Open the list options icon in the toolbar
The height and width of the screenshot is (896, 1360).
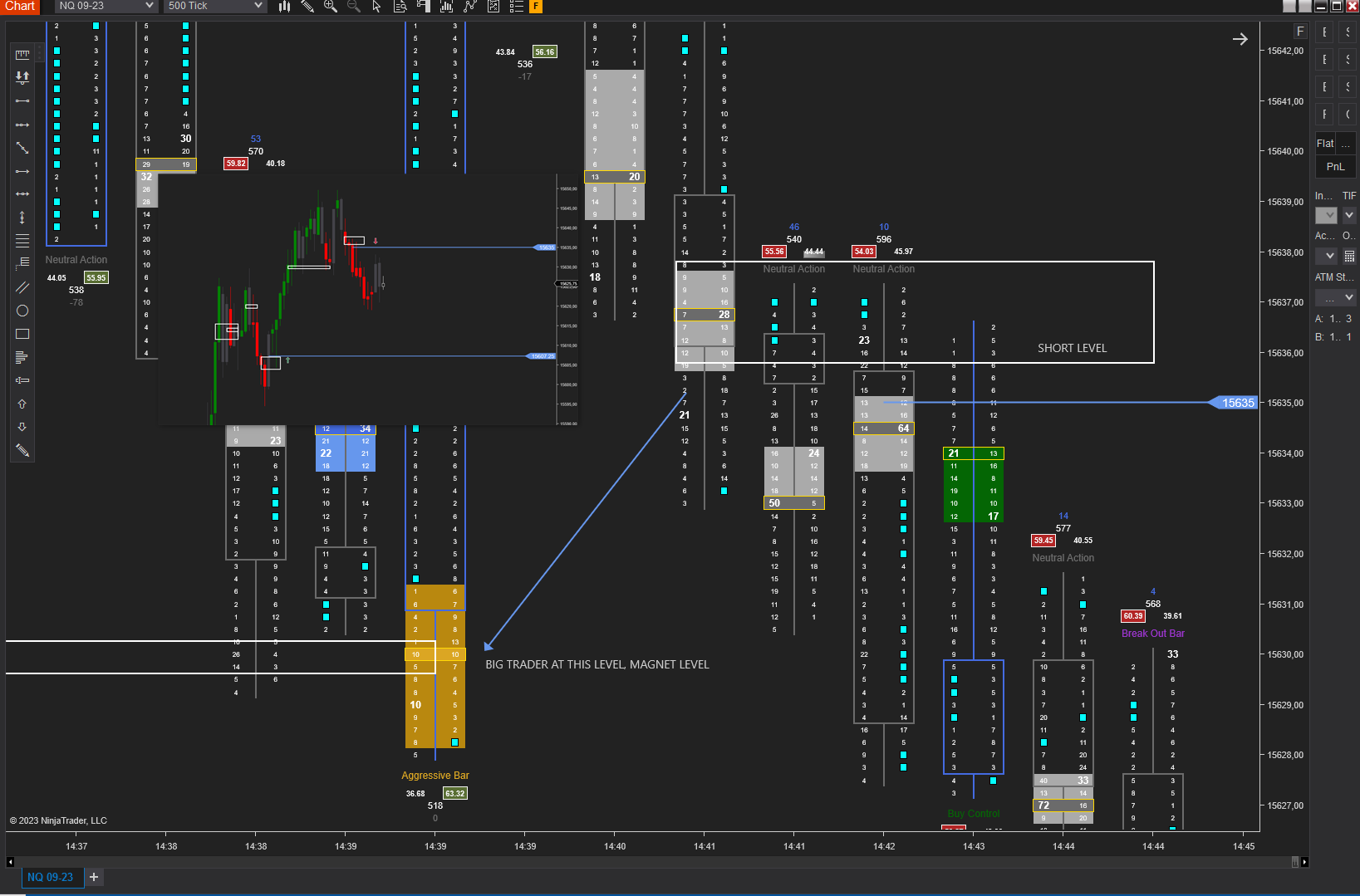click(516, 6)
